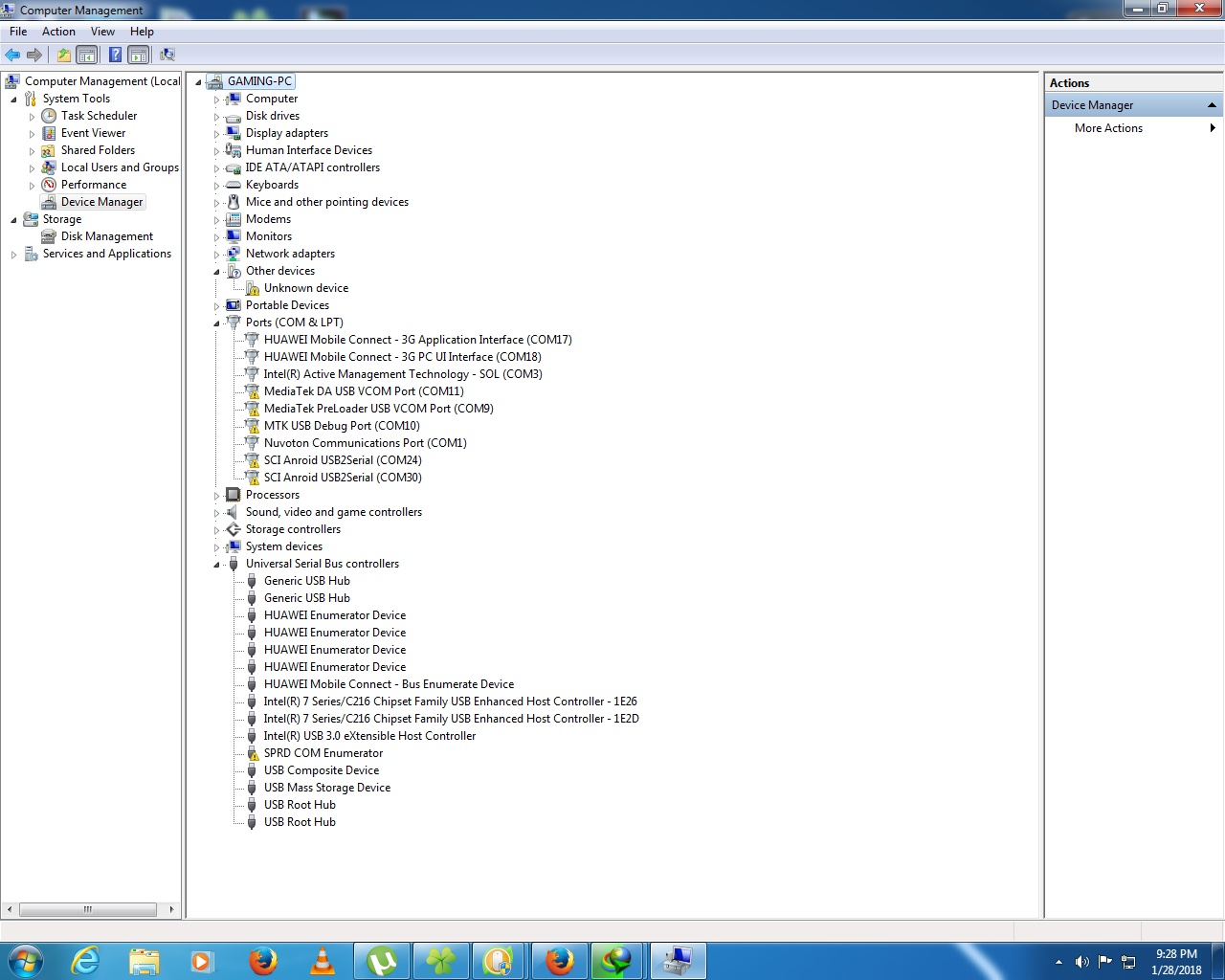
Task: Click right arrow of console tree horizontal scrollbar
Action: click(171, 909)
